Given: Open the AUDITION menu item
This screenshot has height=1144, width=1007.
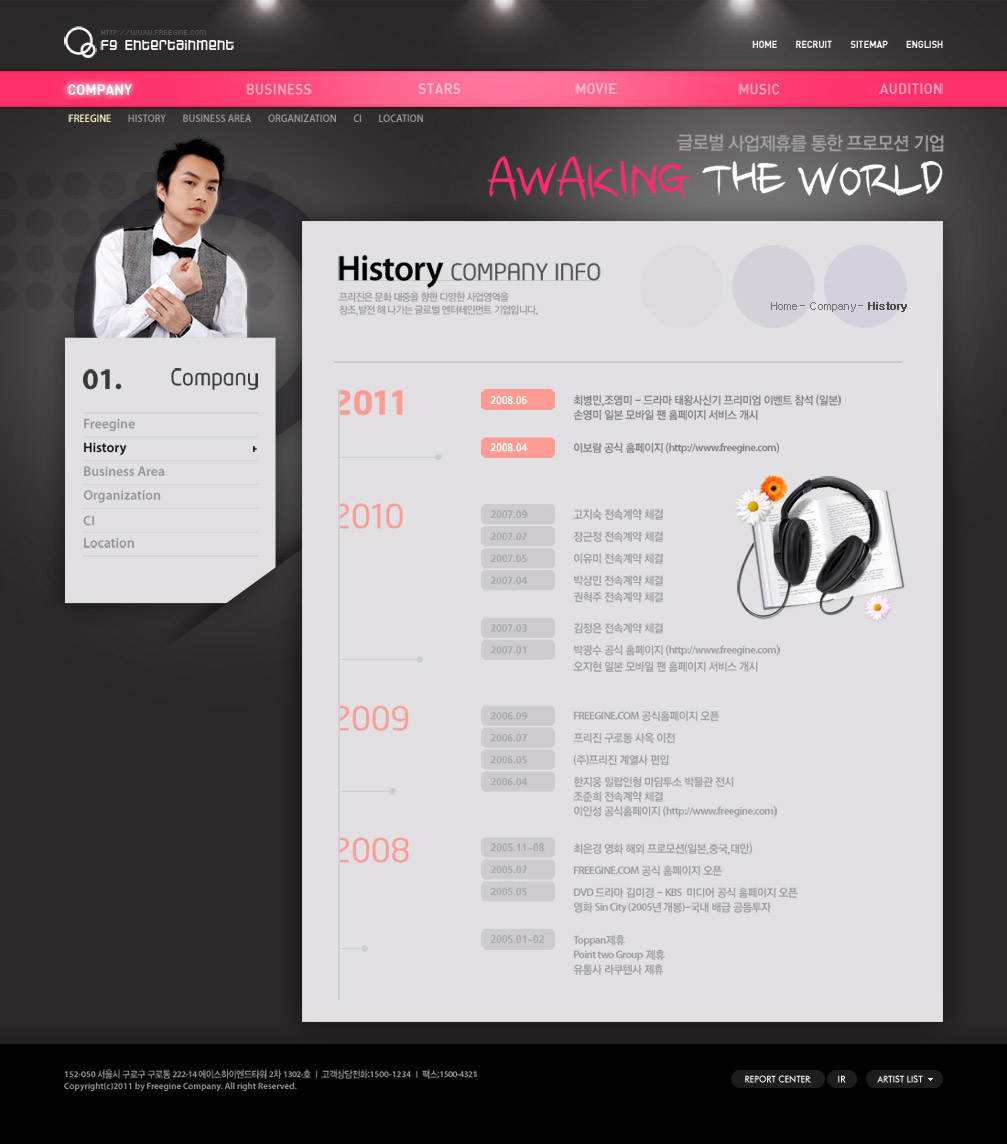Looking at the screenshot, I should (x=910, y=90).
